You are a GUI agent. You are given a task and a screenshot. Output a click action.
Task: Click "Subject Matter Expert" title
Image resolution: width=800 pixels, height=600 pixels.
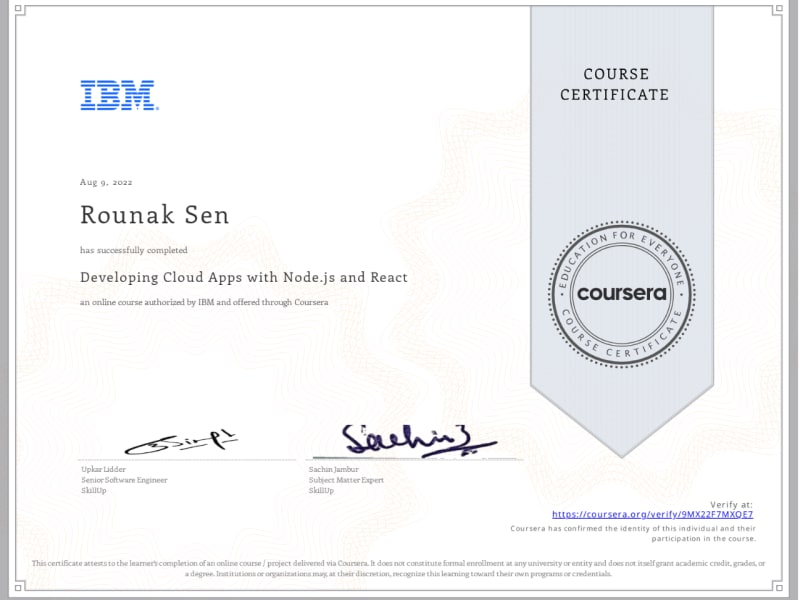(x=346, y=480)
